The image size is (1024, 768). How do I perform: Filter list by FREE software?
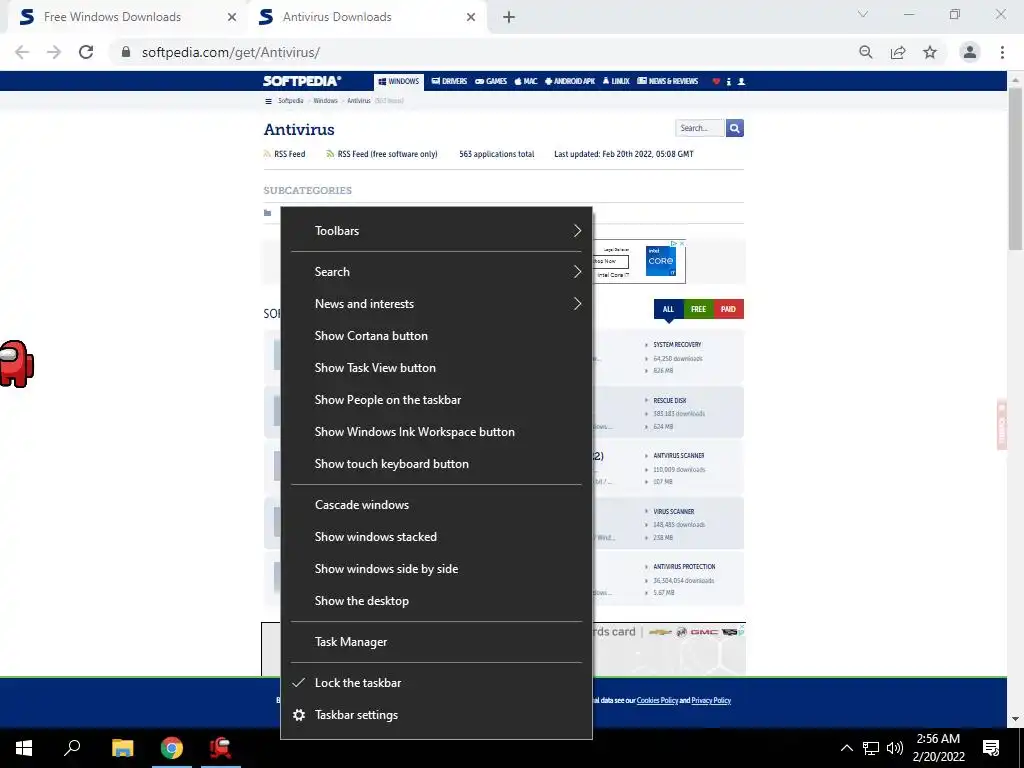698,309
